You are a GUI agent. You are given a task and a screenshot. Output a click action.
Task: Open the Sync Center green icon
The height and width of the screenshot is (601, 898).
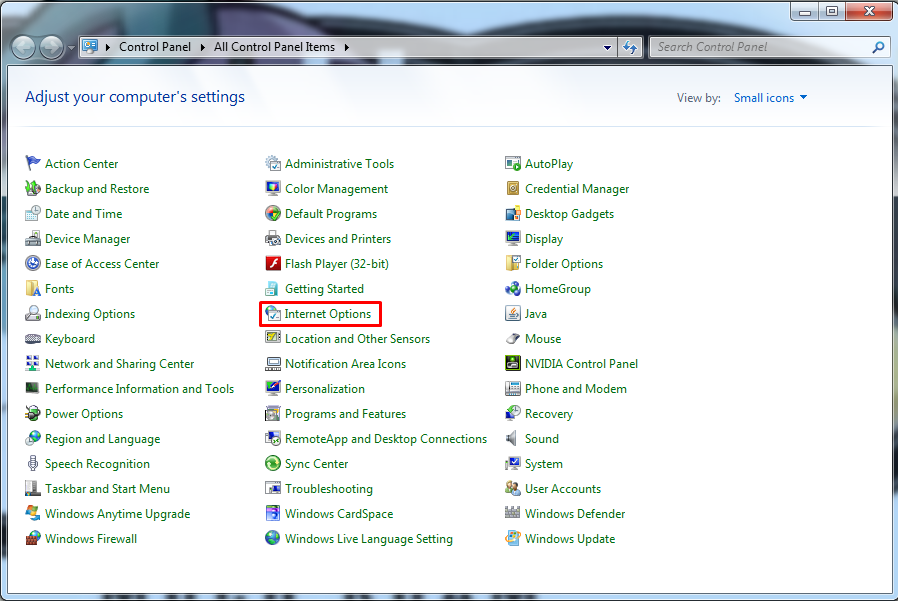[273, 464]
